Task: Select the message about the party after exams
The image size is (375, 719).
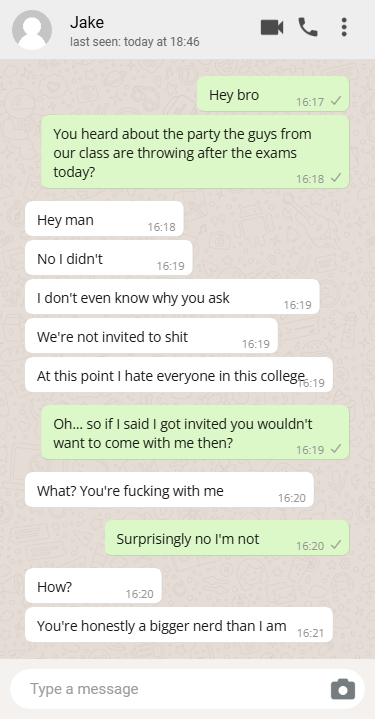Action: (x=195, y=152)
